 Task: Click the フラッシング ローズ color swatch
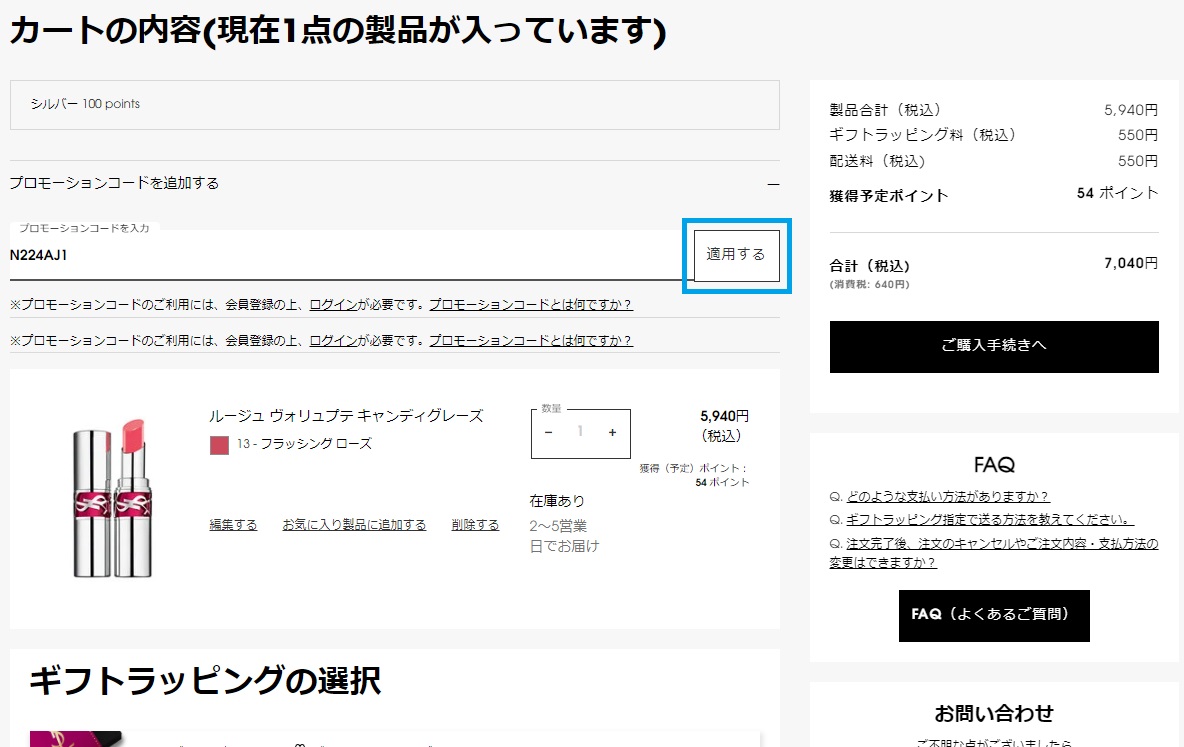tap(219, 445)
